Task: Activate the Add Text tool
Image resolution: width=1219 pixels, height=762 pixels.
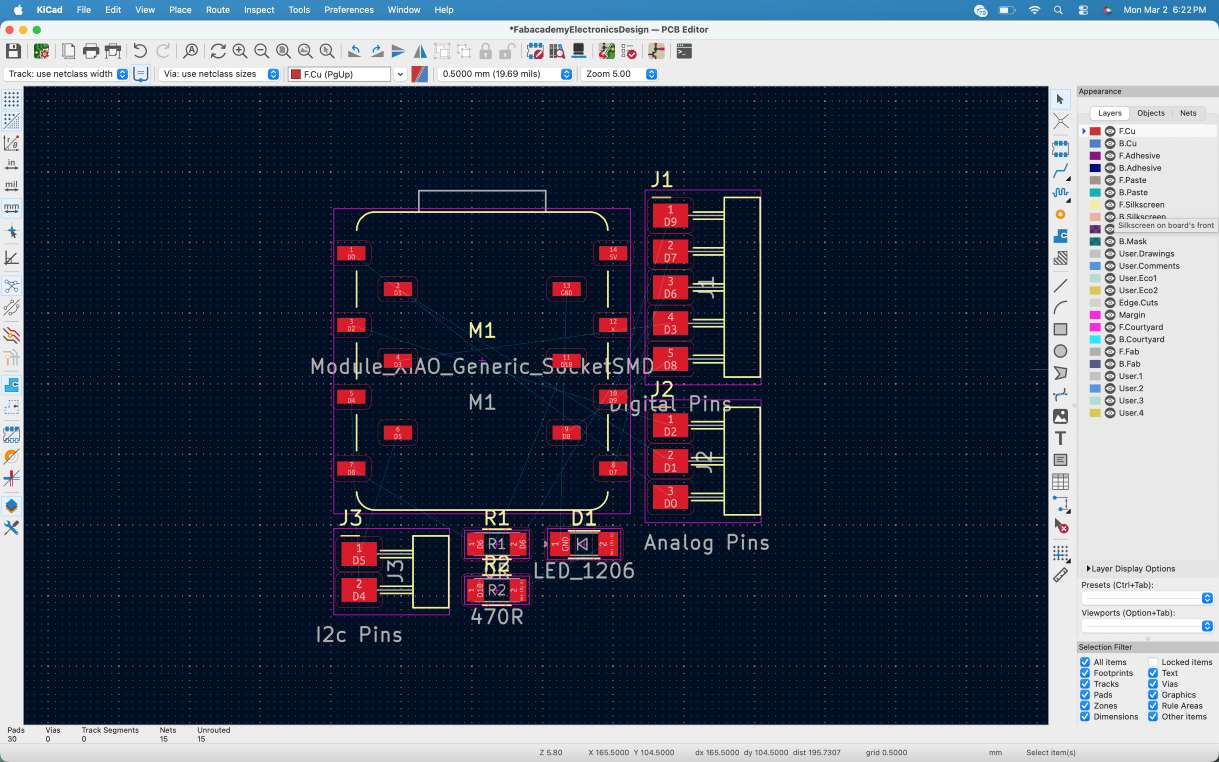Action: click(x=1060, y=438)
